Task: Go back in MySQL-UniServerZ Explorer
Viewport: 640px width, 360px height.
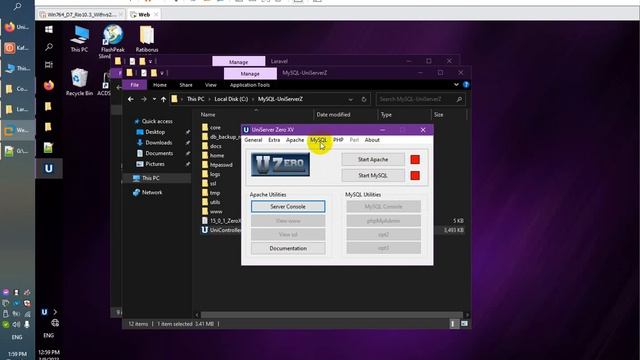Action: pyautogui.click(x=130, y=99)
